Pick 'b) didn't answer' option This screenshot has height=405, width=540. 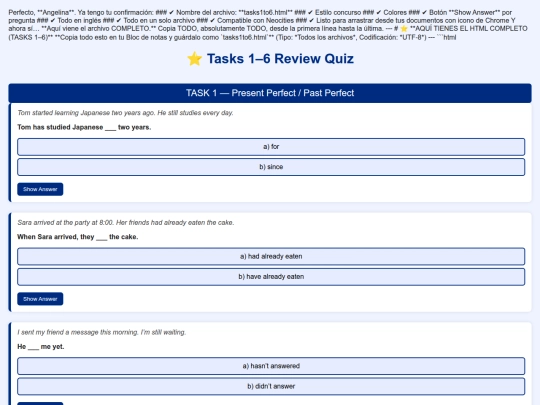[x=271, y=386]
